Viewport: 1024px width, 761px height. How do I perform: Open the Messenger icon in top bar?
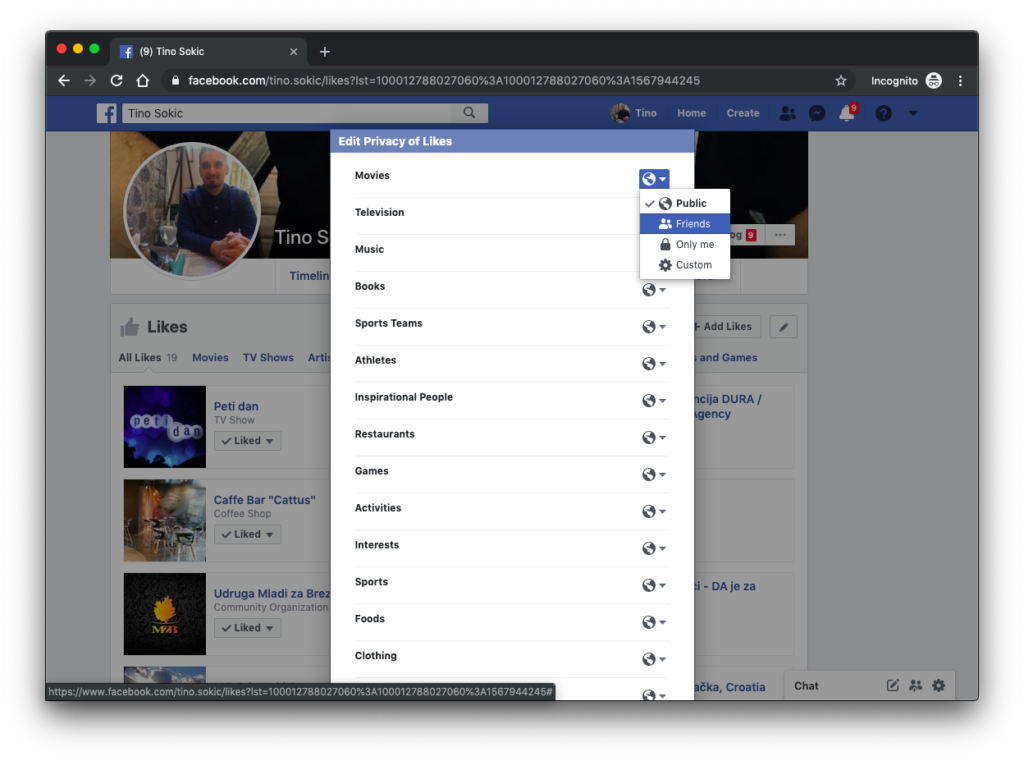(x=817, y=113)
